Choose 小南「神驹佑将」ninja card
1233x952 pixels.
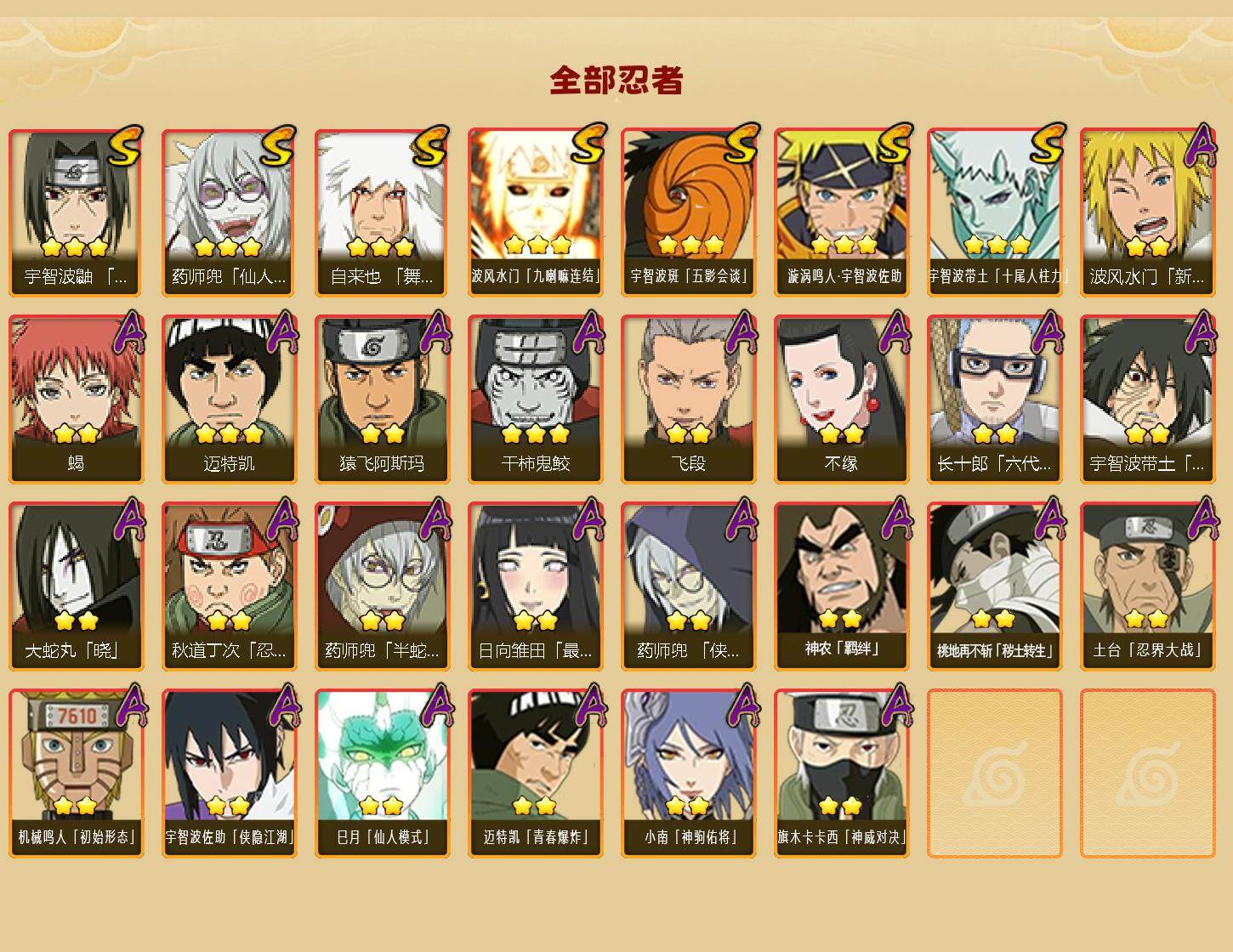tap(688, 773)
